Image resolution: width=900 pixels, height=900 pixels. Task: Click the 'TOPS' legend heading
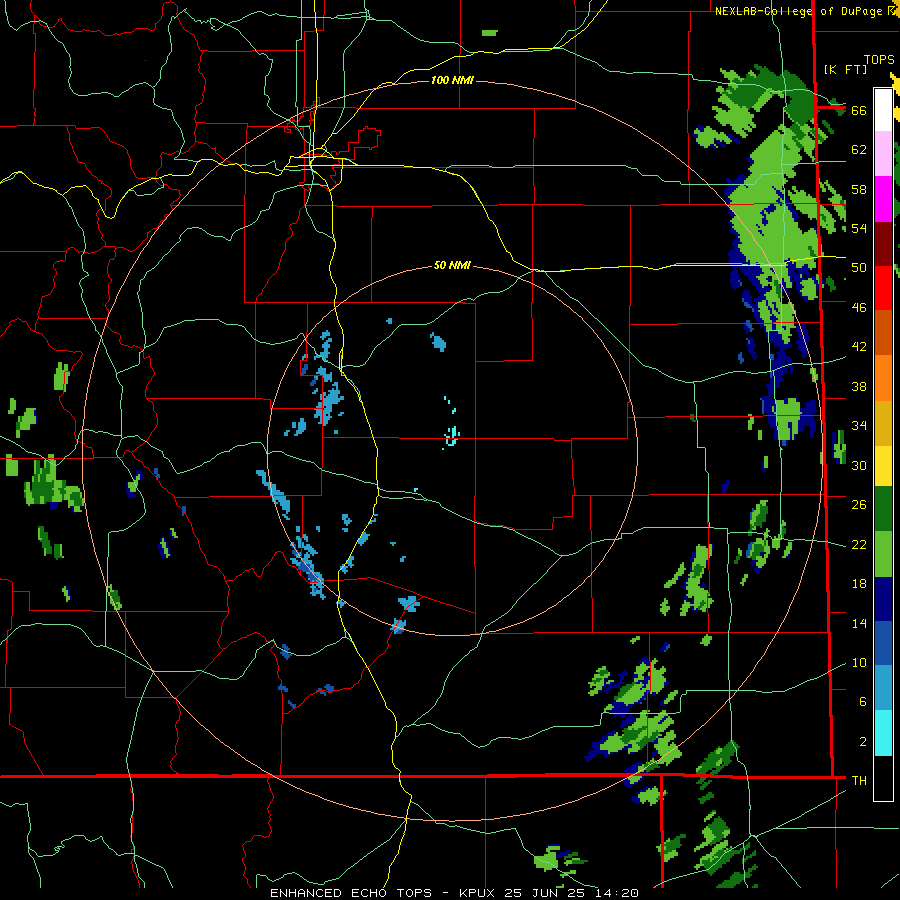879,60
